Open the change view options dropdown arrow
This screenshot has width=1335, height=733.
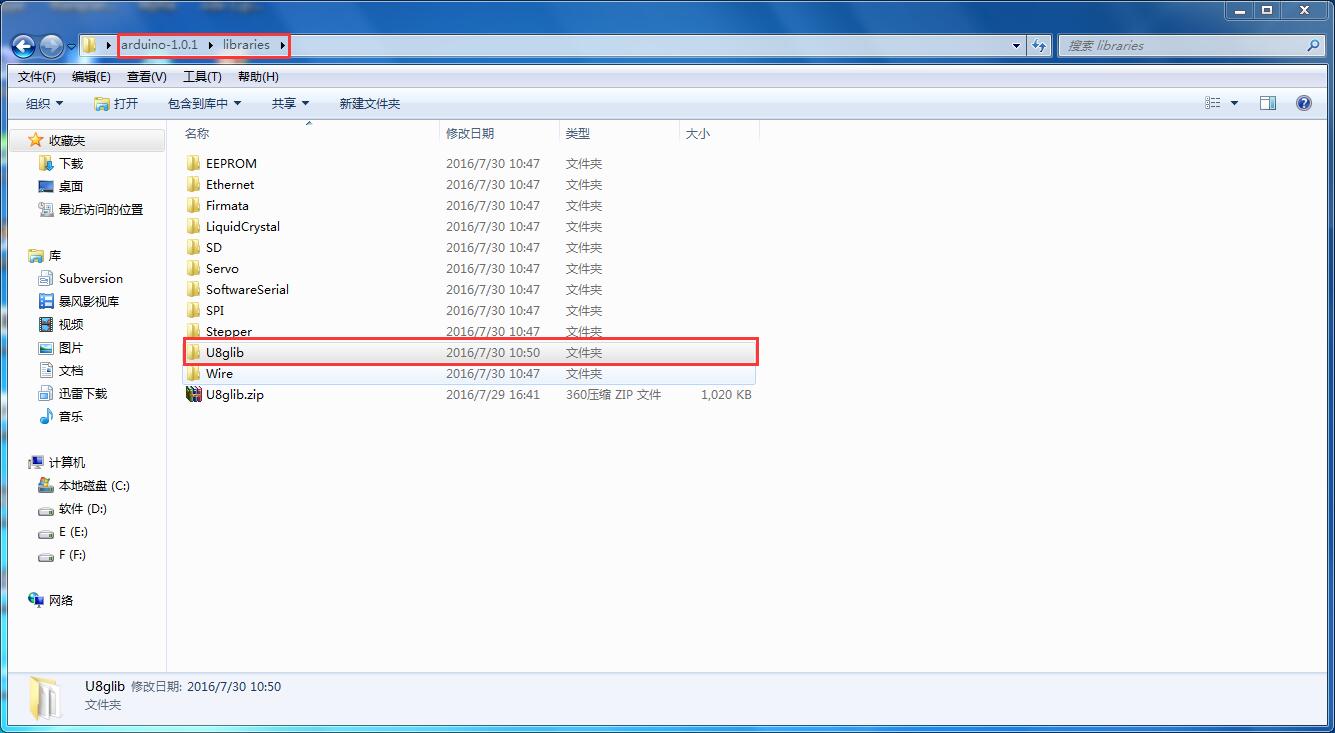[1234, 103]
